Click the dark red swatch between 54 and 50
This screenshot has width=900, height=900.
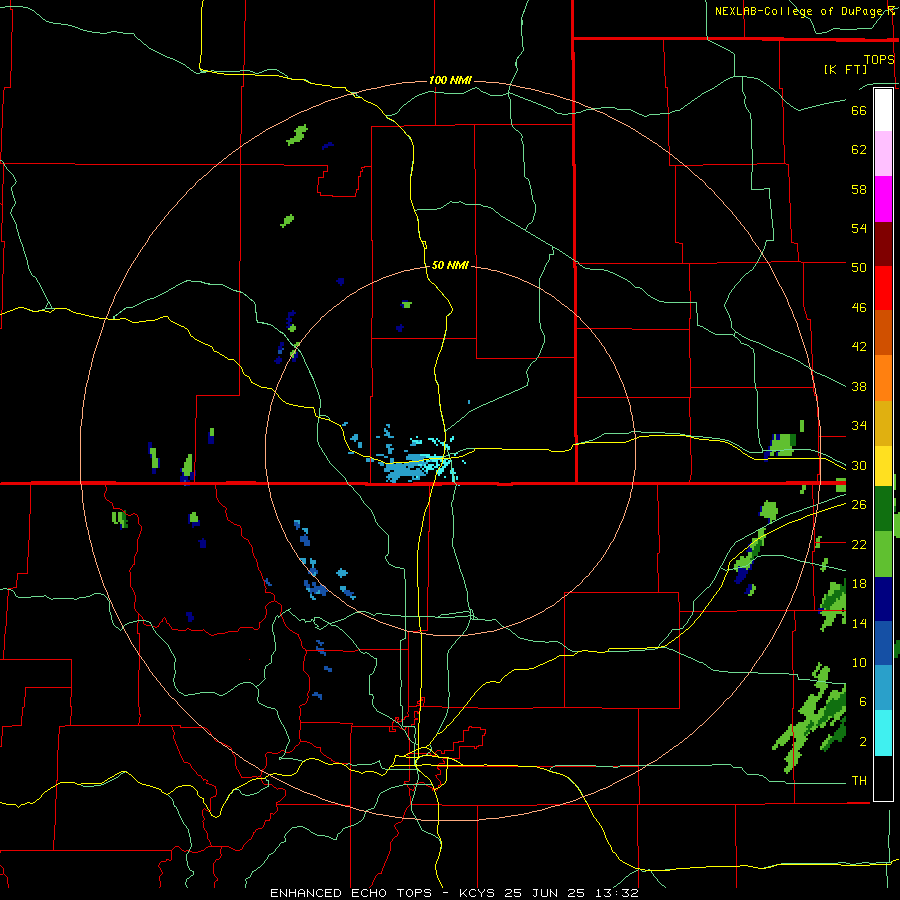coord(883,244)
